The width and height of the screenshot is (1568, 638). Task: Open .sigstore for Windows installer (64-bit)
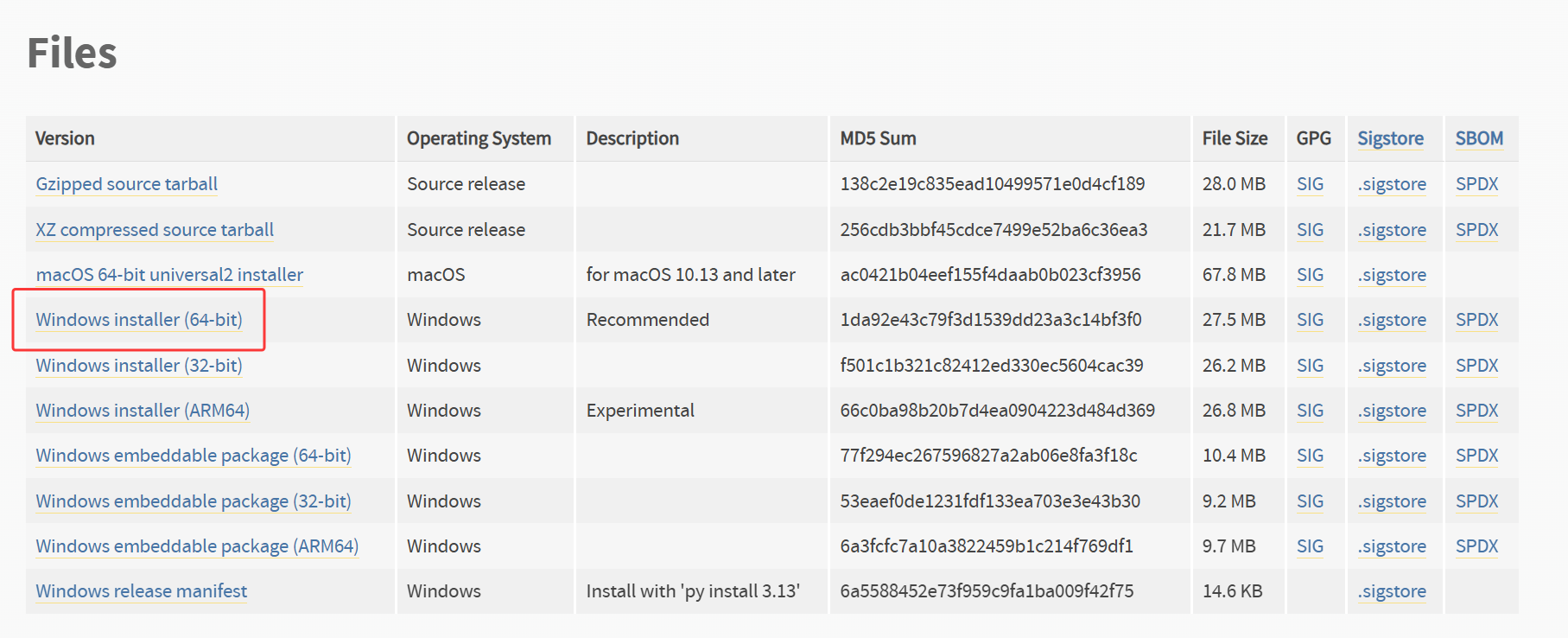1392,320
